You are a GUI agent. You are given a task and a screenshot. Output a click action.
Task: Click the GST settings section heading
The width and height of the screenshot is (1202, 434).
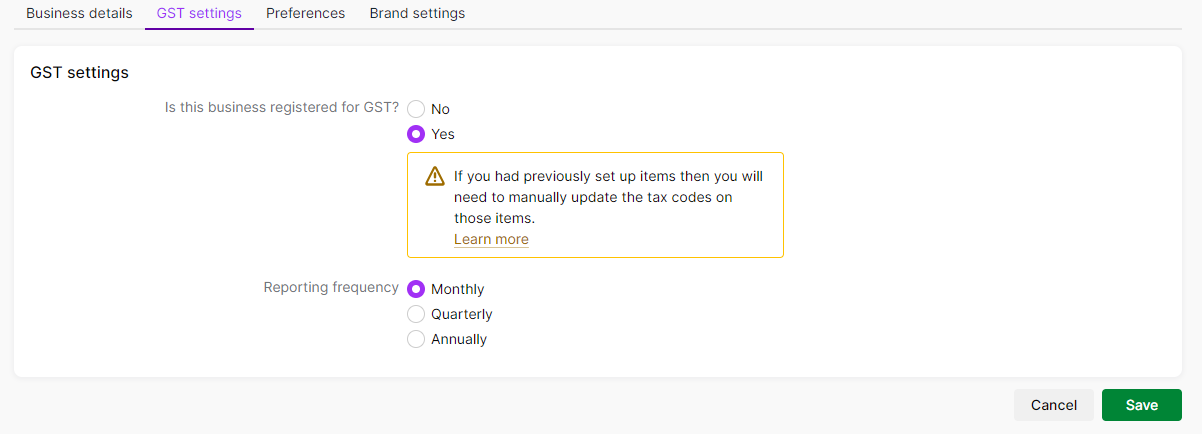tap(80, 72)
